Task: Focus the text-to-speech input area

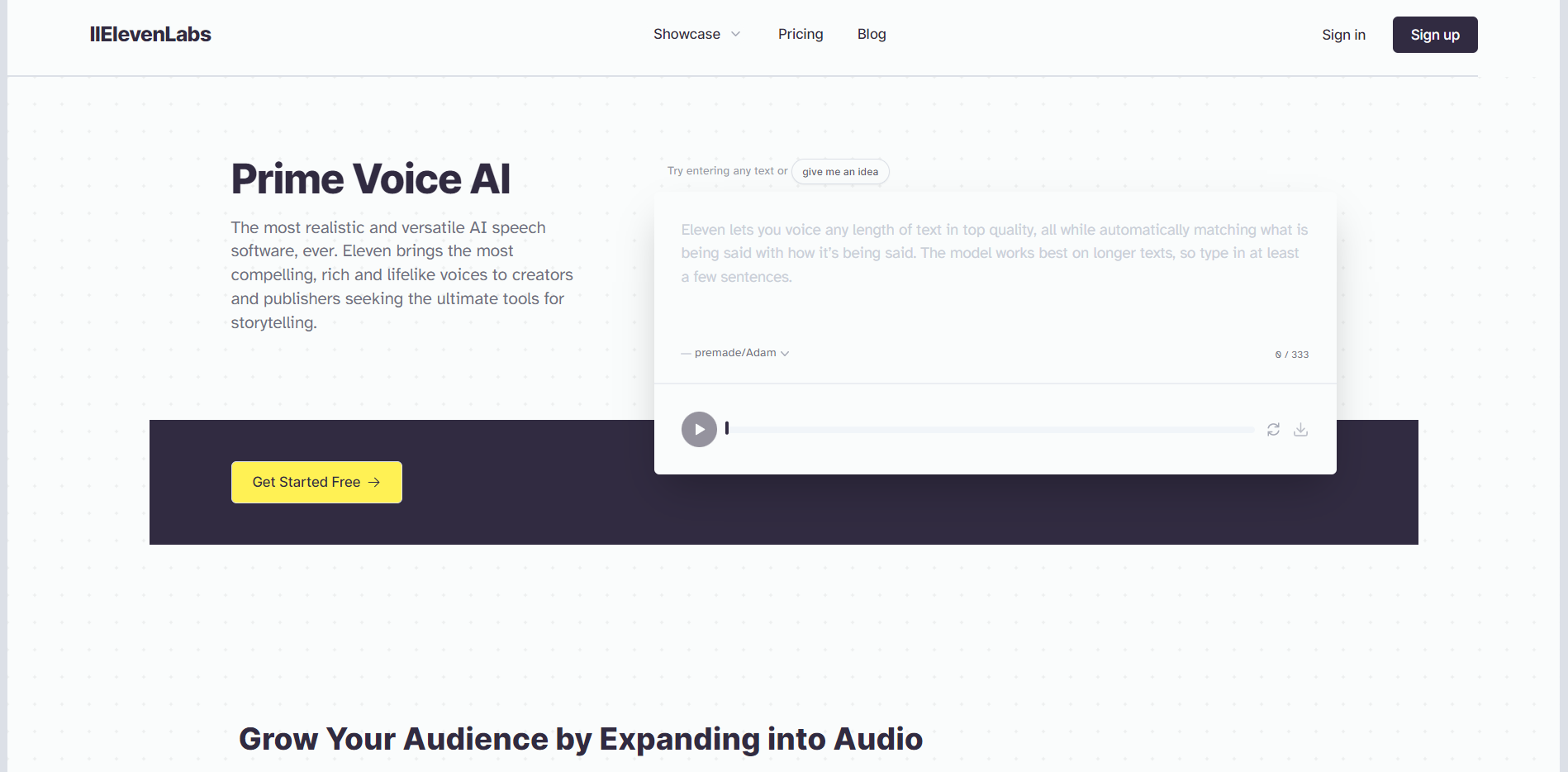Action: click(994, 273)
